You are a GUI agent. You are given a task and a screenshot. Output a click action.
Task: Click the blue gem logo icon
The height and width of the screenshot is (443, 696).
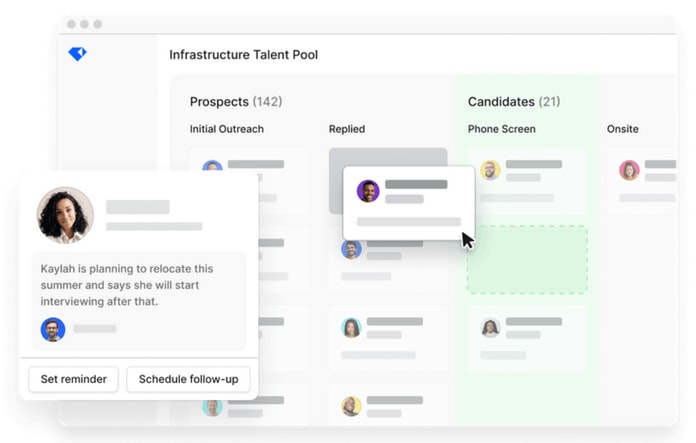[x=77, y=54]
